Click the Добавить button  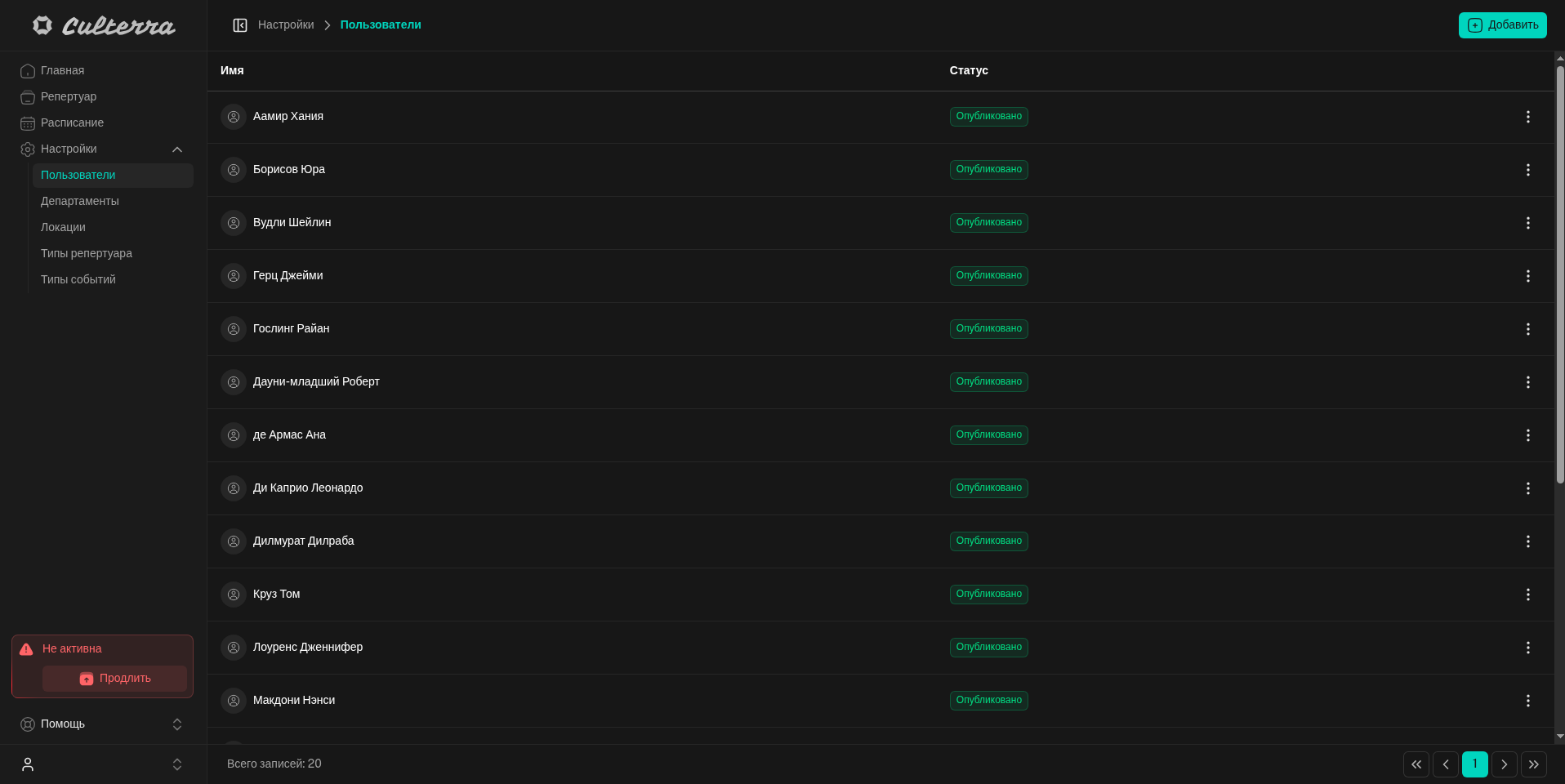1502,25
